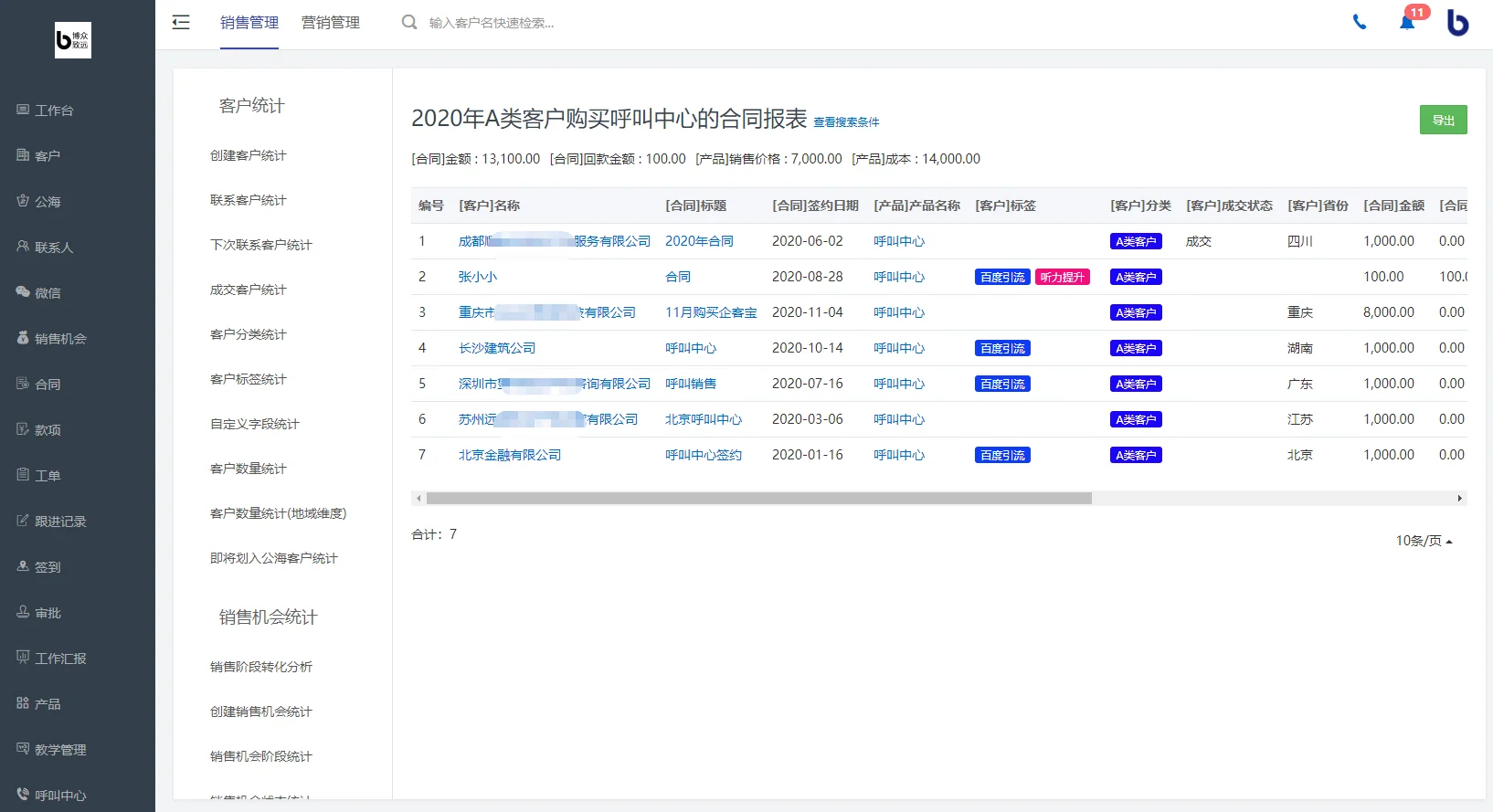
Task: Select 成交客户统计 menu entry
Action: (x=249, y=290)
